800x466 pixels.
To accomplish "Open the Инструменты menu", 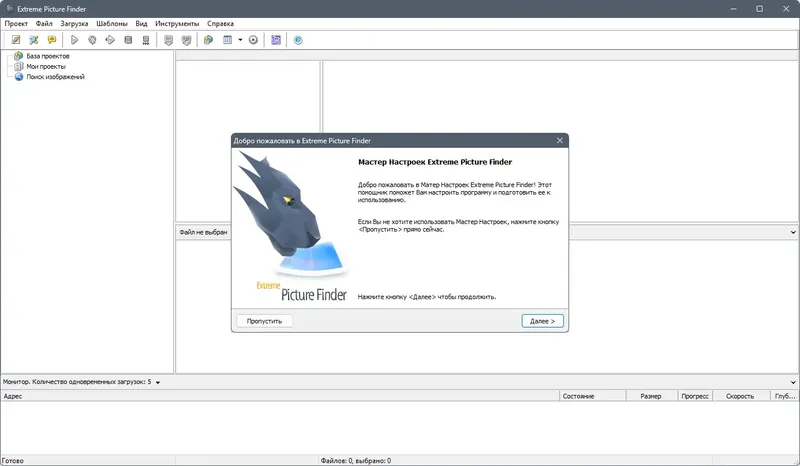I will pyautogui.click(x=177, y=23).
